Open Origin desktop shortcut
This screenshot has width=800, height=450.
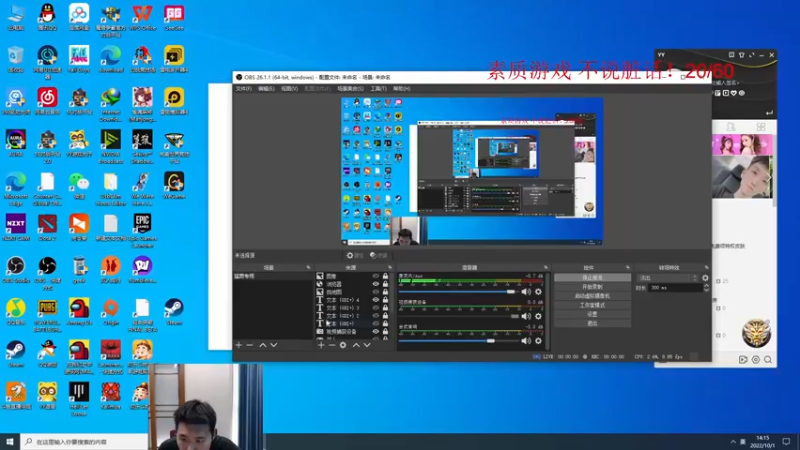(111, 312)
